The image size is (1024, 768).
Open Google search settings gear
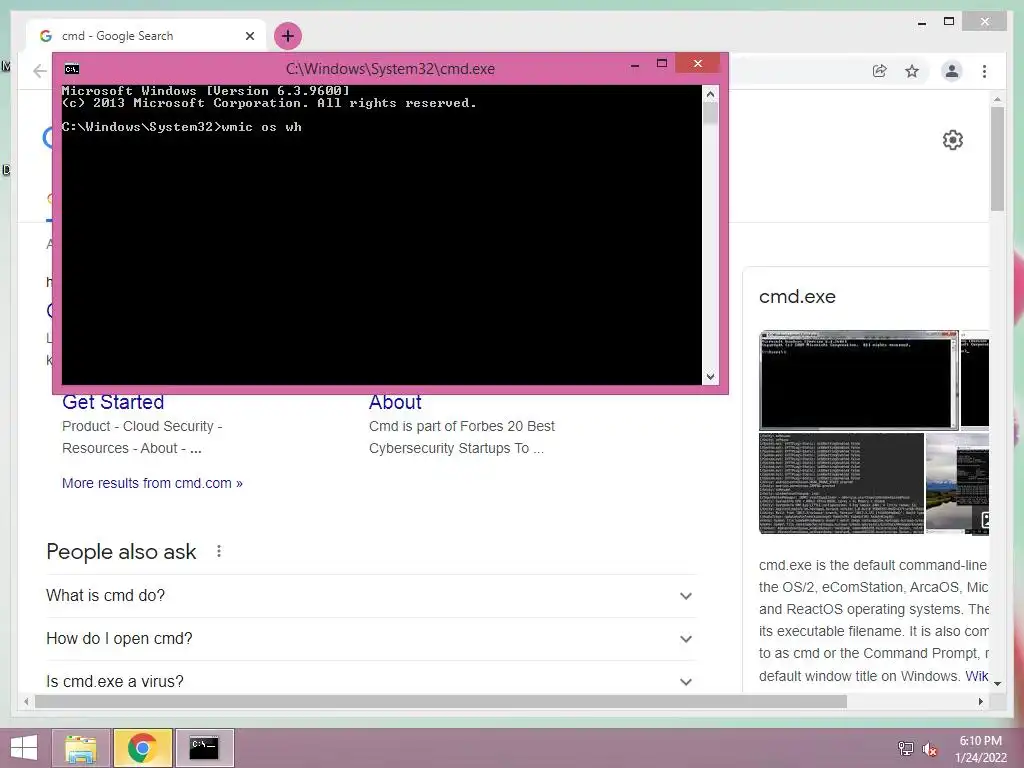953,140
